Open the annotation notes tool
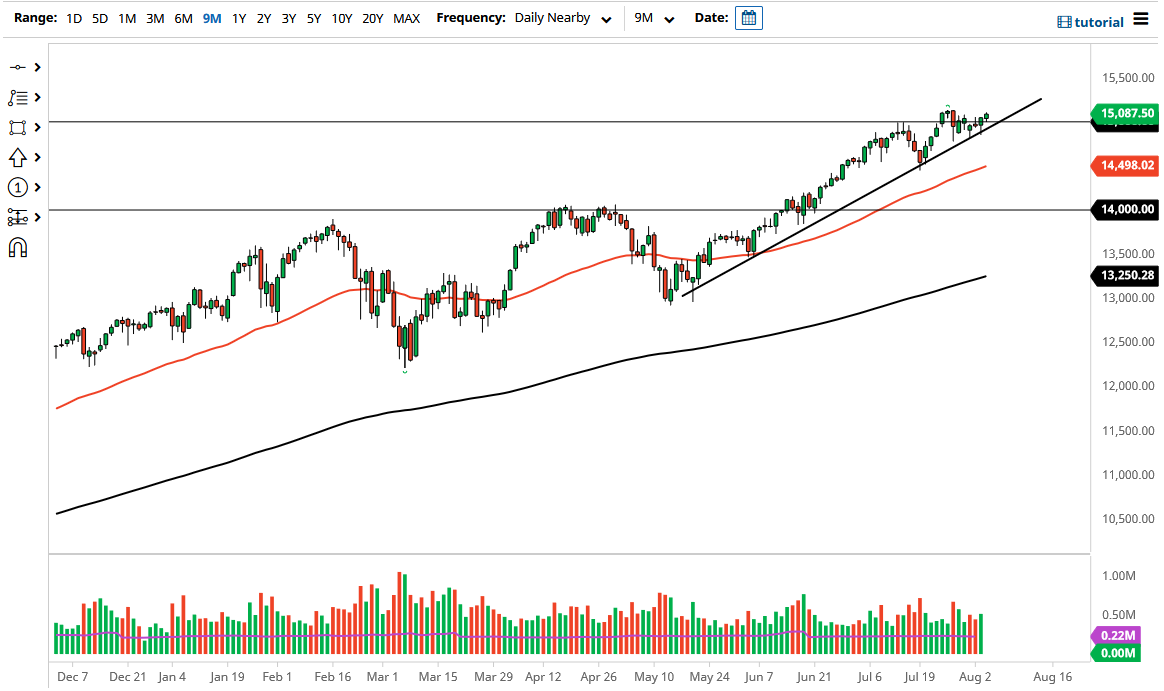 tap(17, 97)
